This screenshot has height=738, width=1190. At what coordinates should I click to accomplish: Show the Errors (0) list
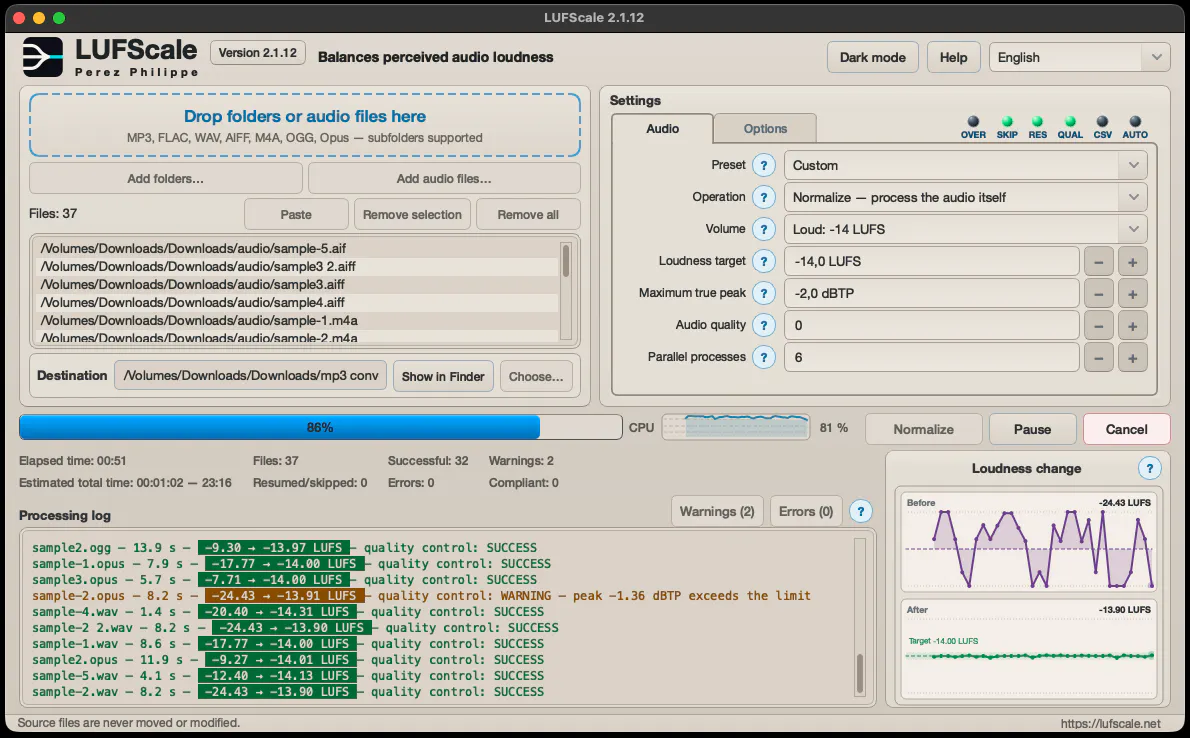pos(806,511)
